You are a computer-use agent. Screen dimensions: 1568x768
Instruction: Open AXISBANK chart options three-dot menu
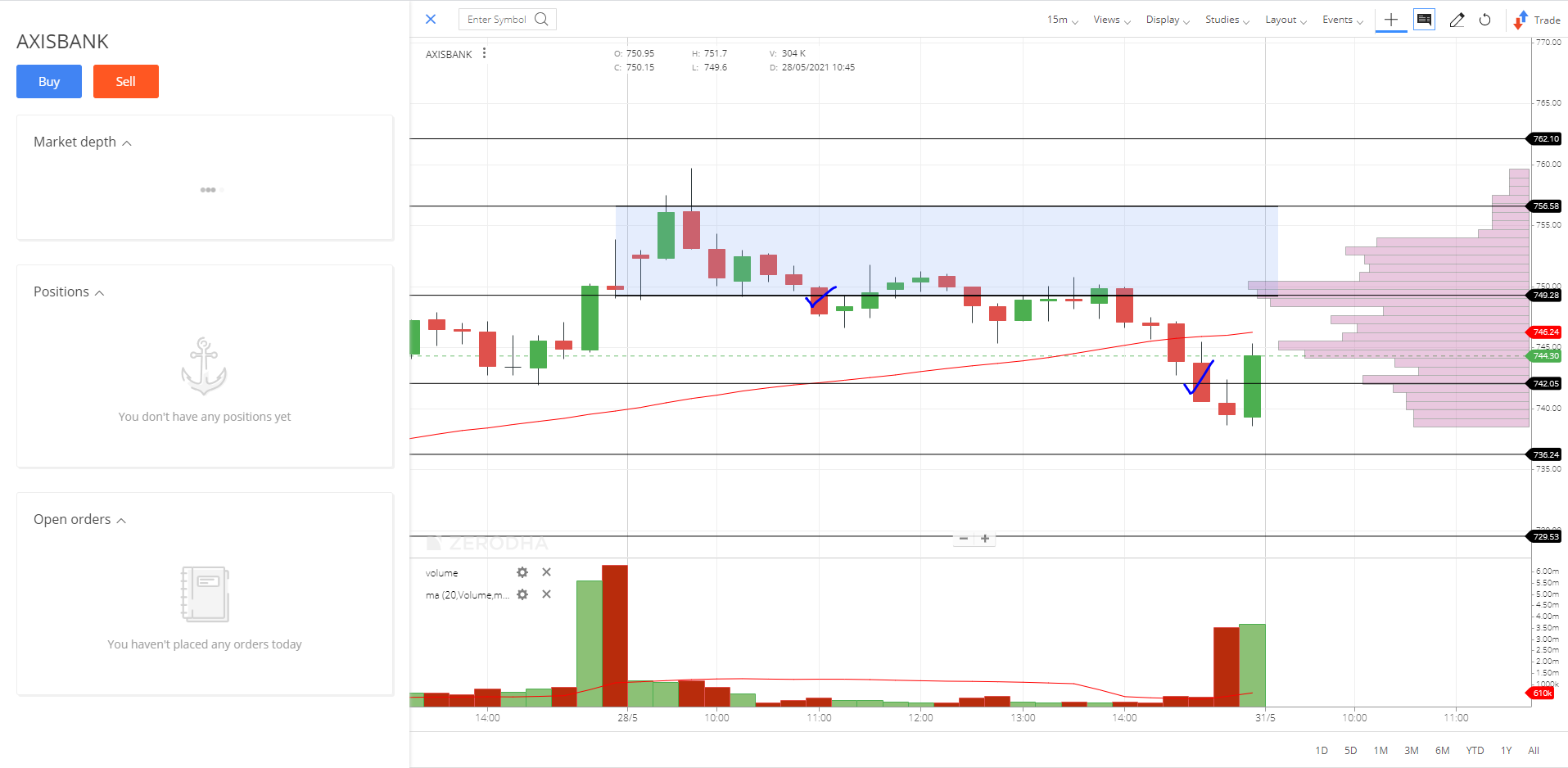pyautogui.click(x=485, y=53)
